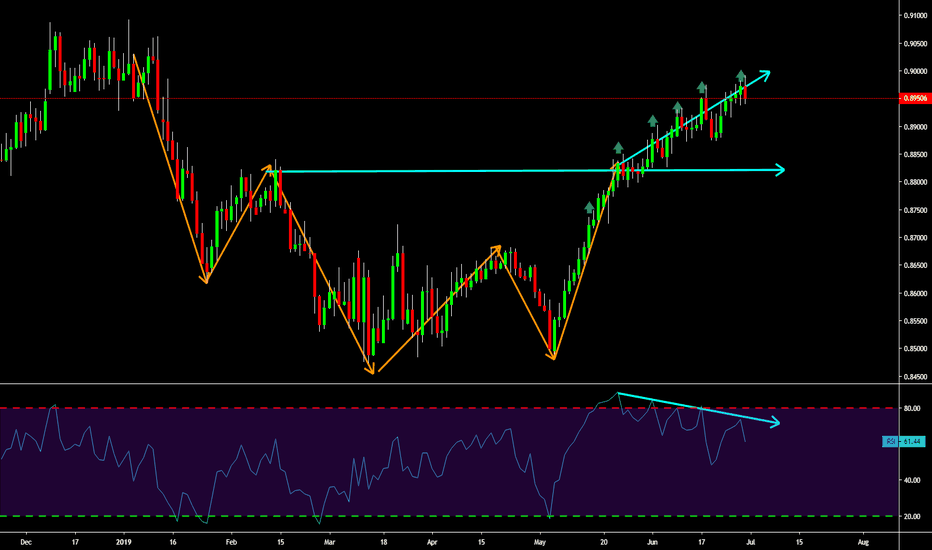Click the 0.85500 price axis label
The image size is (932, 550).
coord(915,321)
